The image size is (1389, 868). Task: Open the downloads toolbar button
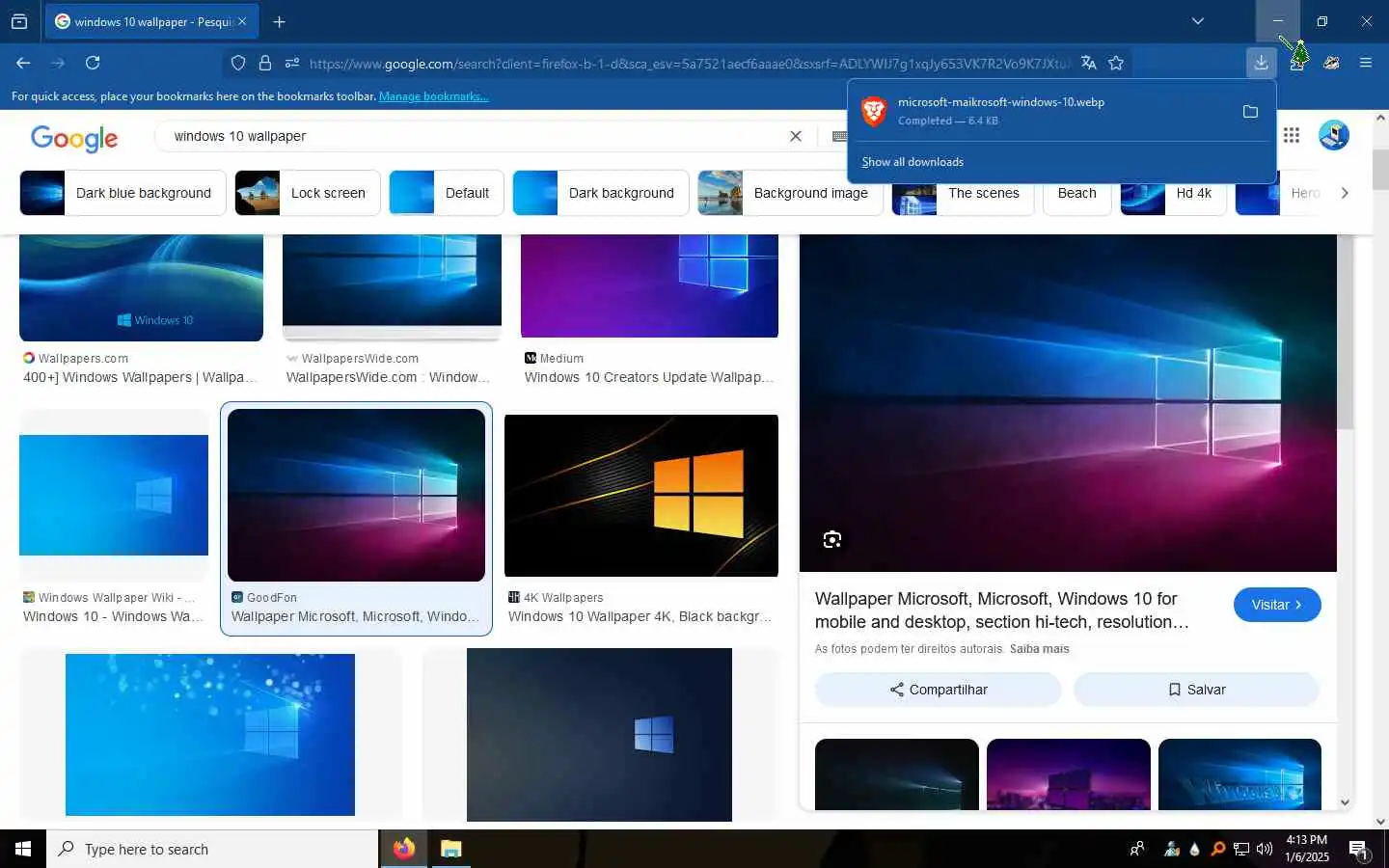click(1261, 63)
